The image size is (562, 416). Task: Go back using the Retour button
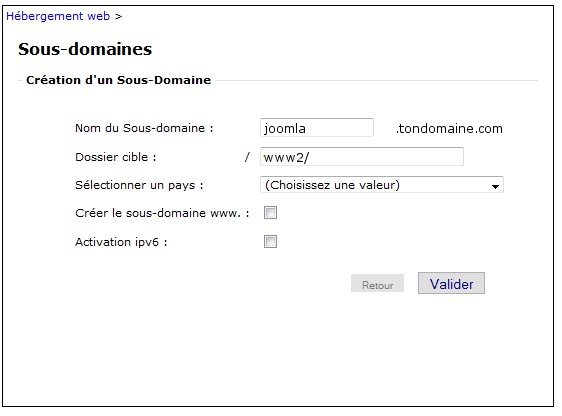377,284
